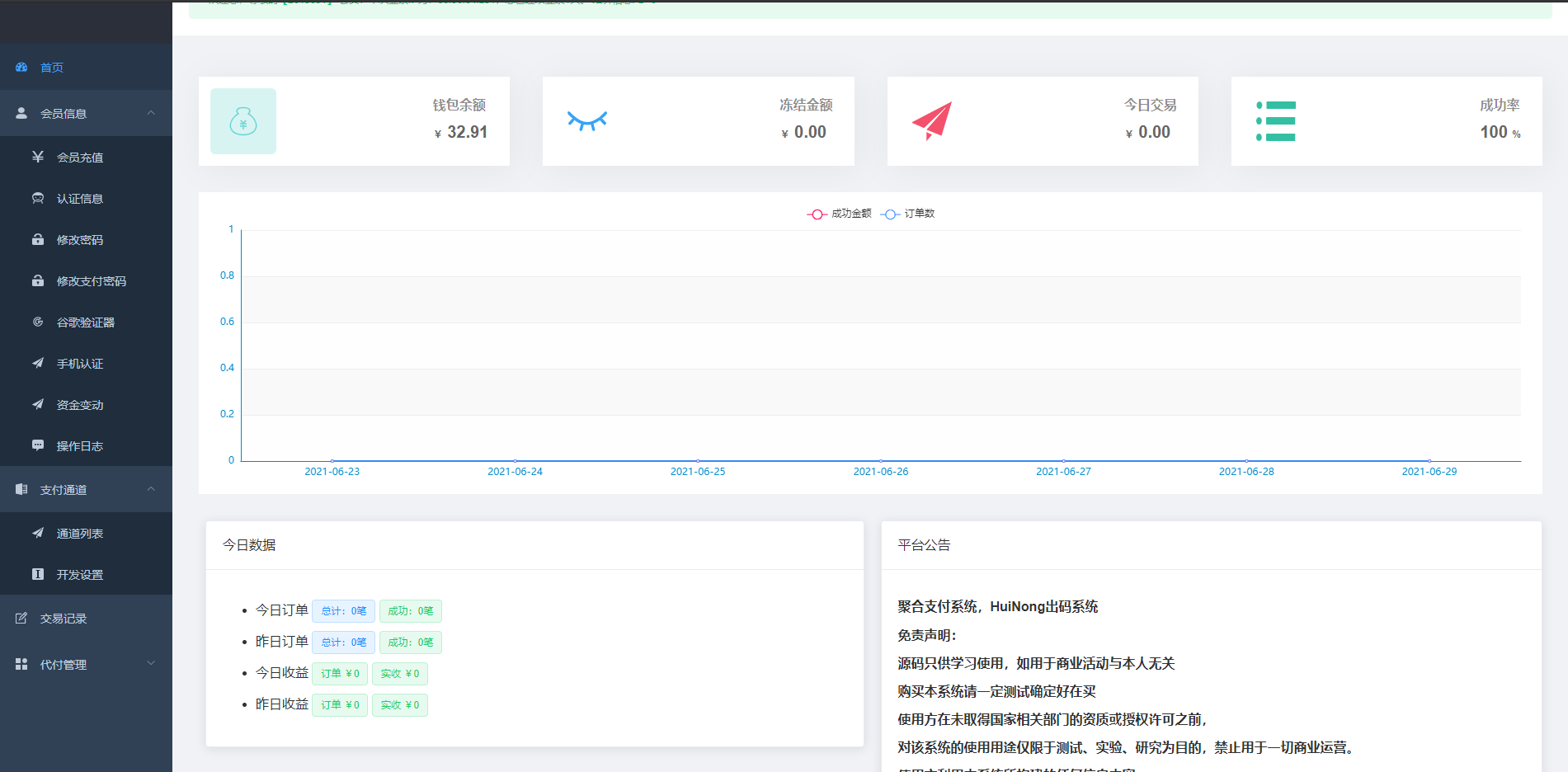The image size is (1568, 772).
Task: Click the 会员充值 recharge icon
Action: click(x=38, y=157)
